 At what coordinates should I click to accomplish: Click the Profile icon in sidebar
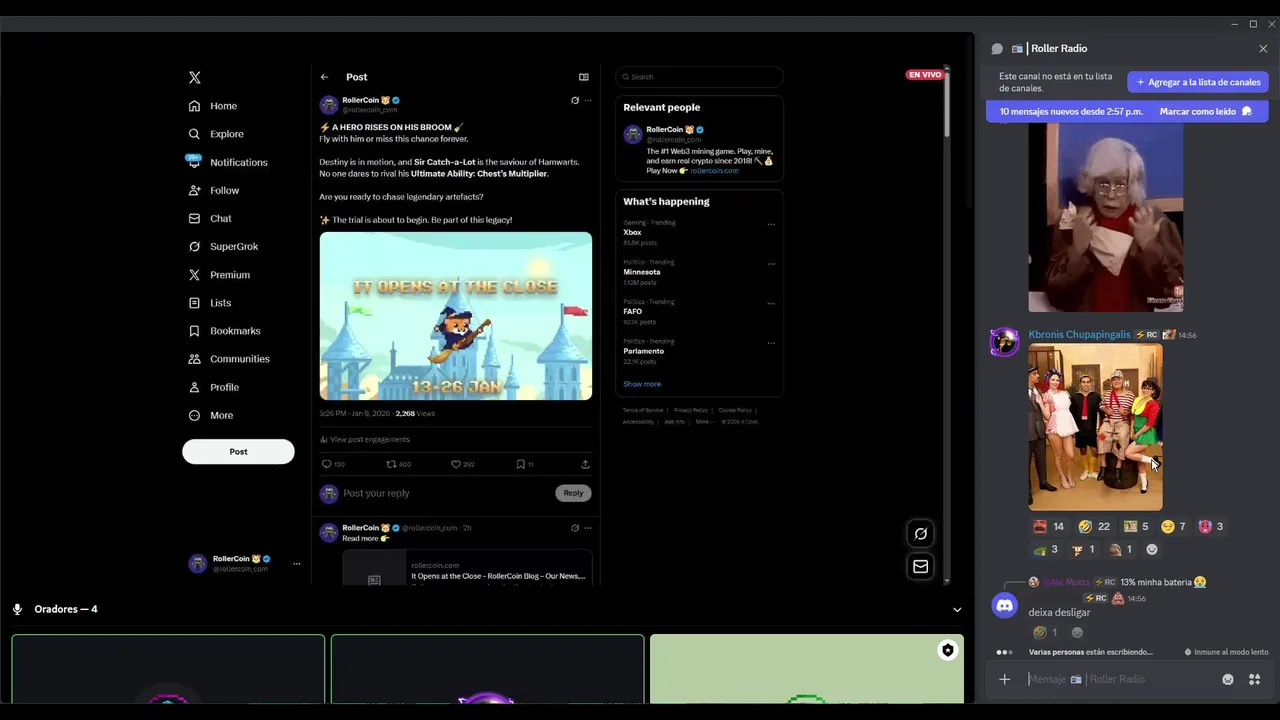pos(194,387)
